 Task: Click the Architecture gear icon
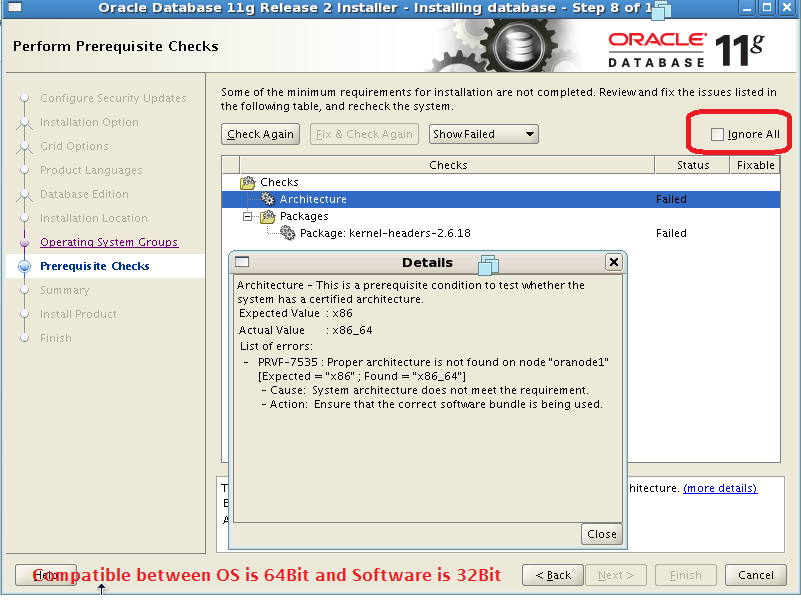(268, 199)
